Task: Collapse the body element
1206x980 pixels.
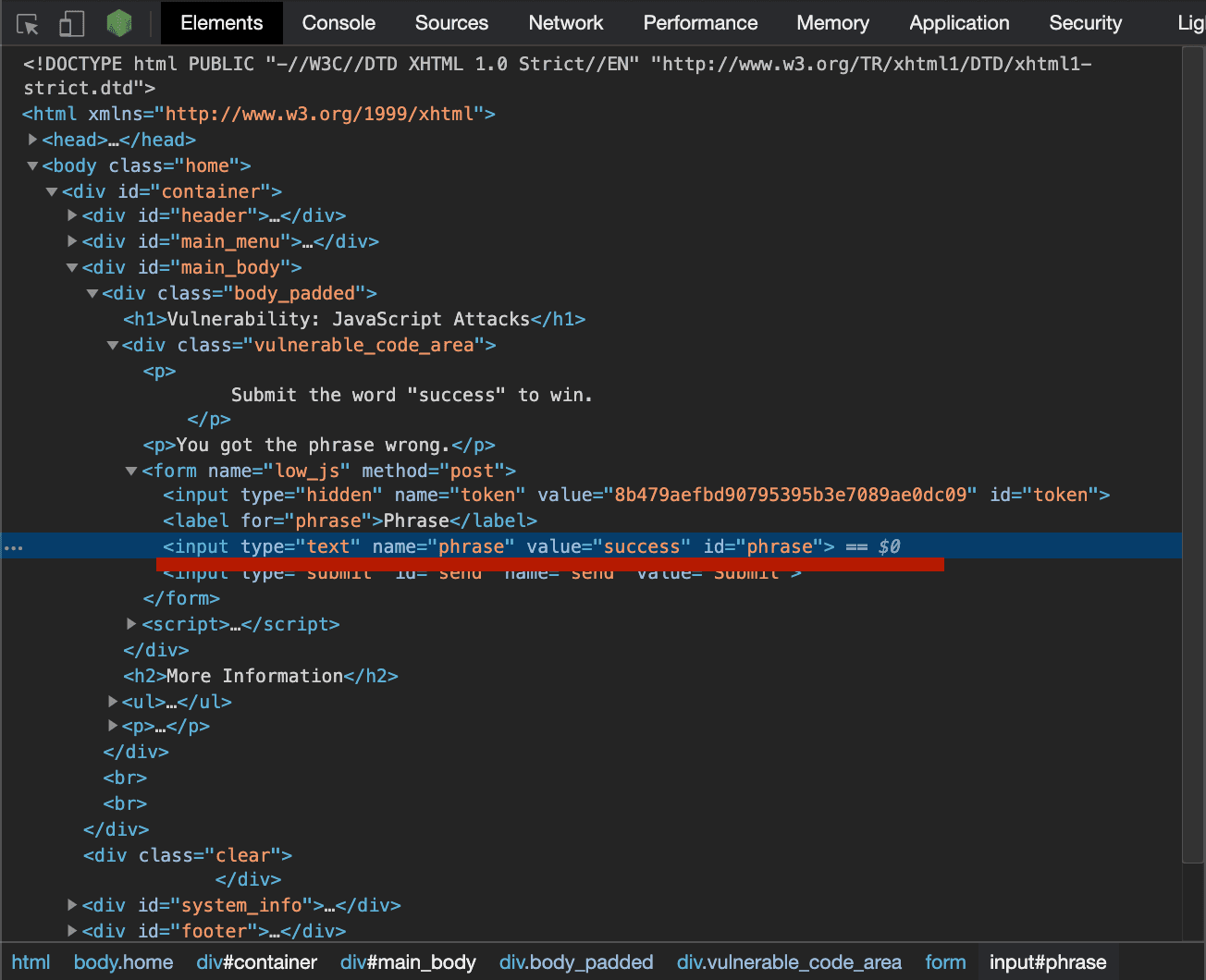Action: [32, 165]
